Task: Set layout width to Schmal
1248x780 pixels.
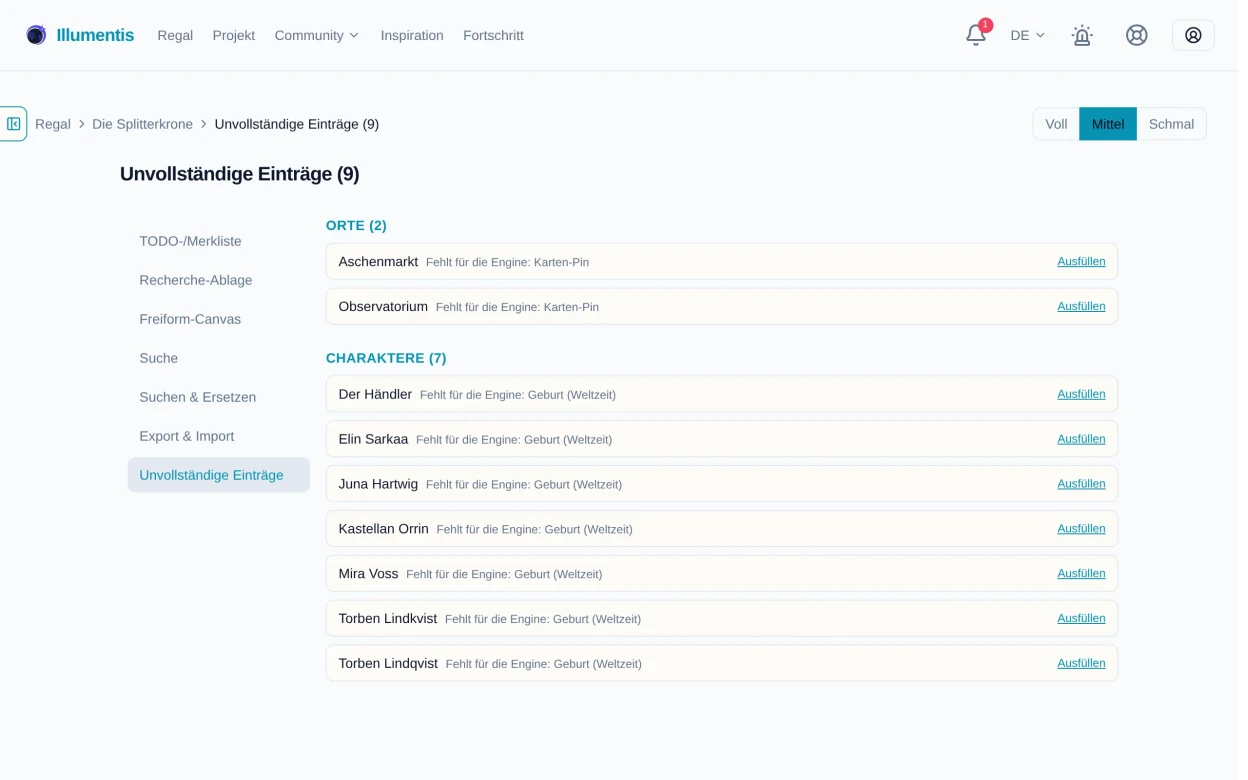Action: pyautogui.click(x=1171, y=124)
